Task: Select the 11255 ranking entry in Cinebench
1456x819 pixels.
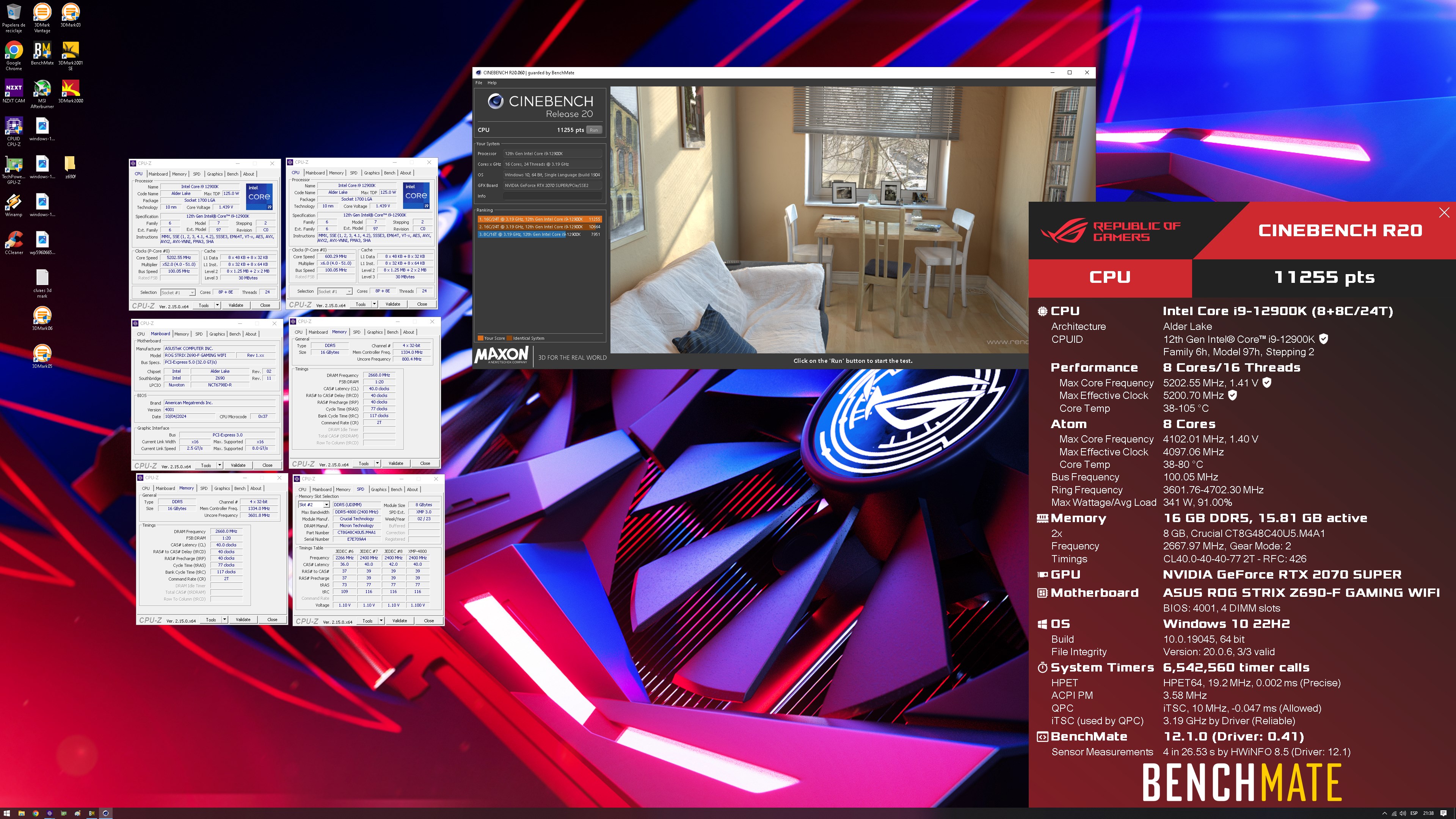Action: [539, 219]
